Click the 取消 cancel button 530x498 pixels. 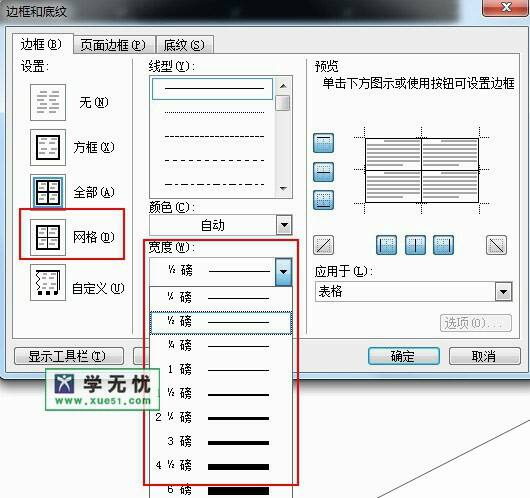(x=484, y=356)
